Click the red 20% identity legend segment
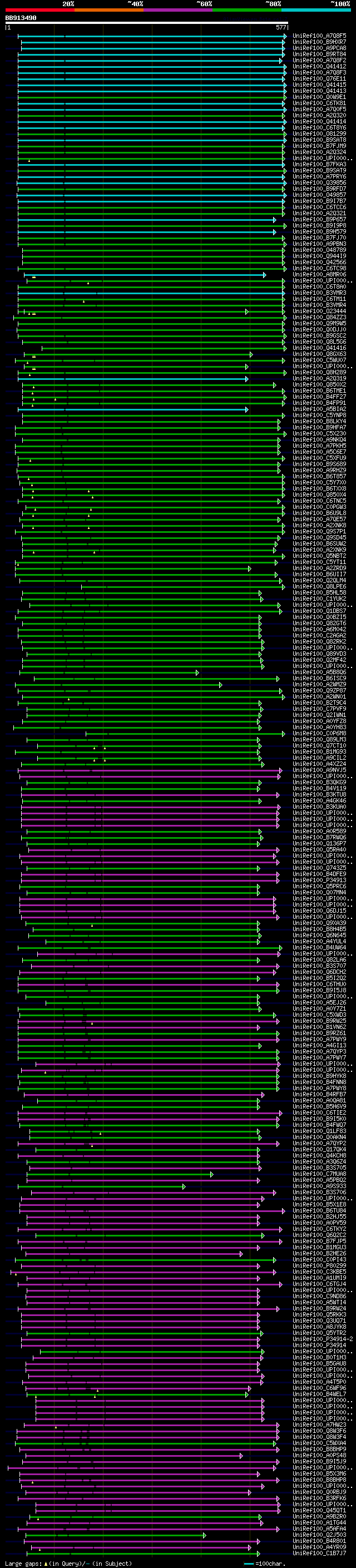Image resolution: width=356 pixels, height=1568 pixels. 40,10
